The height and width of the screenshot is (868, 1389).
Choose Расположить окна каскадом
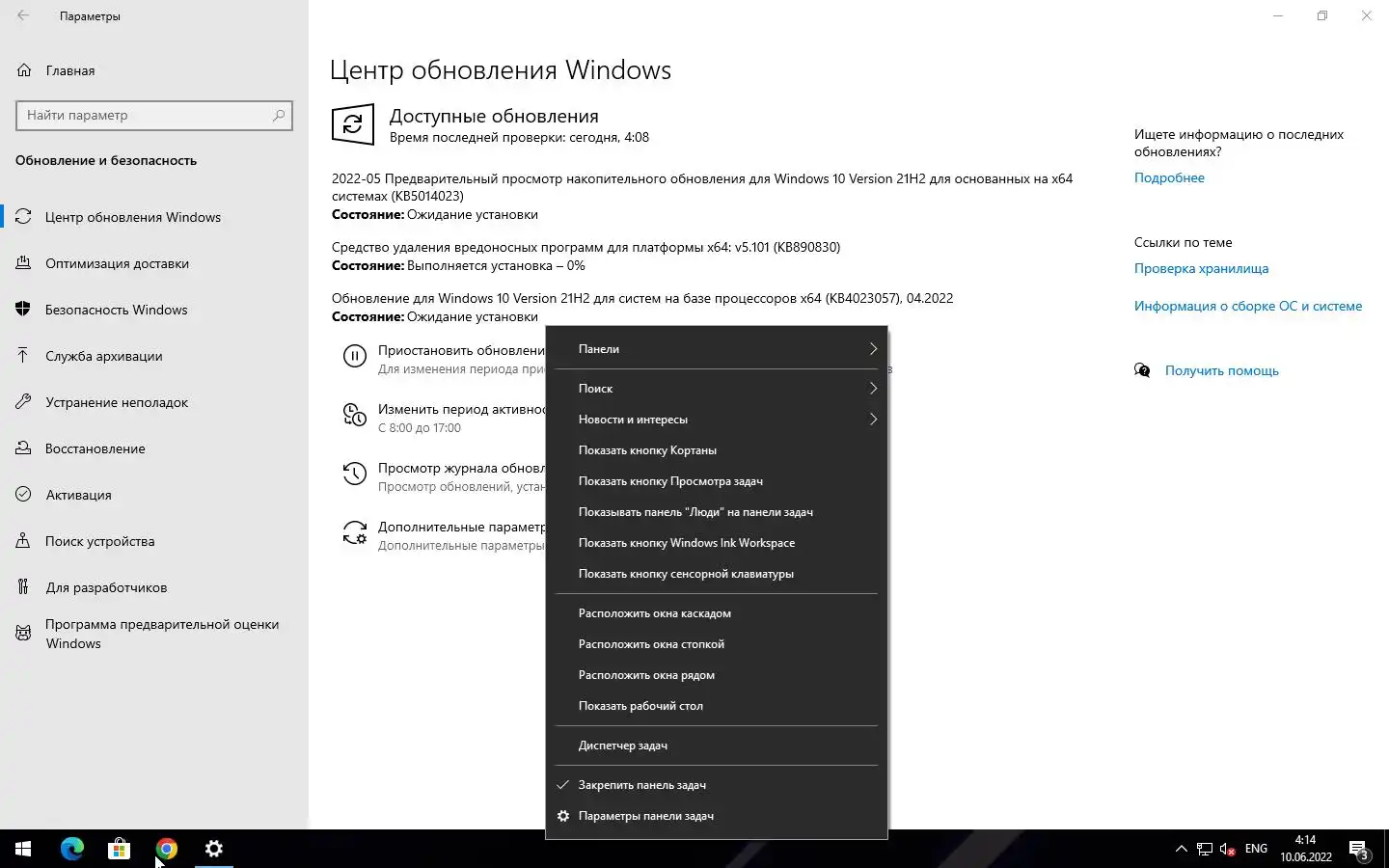[x=717, y=613]
